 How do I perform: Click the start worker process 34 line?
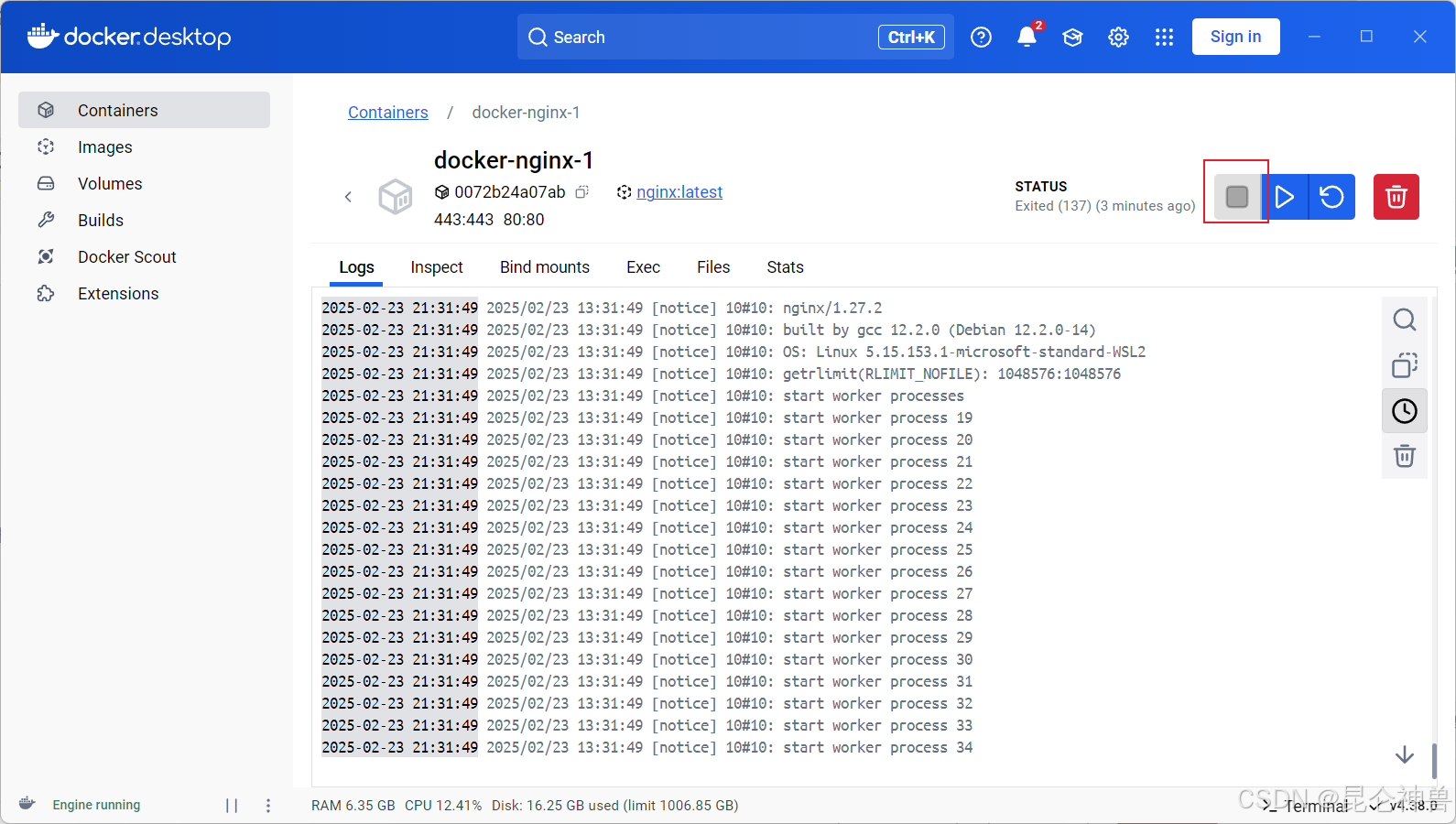click(x=647, y=747)
